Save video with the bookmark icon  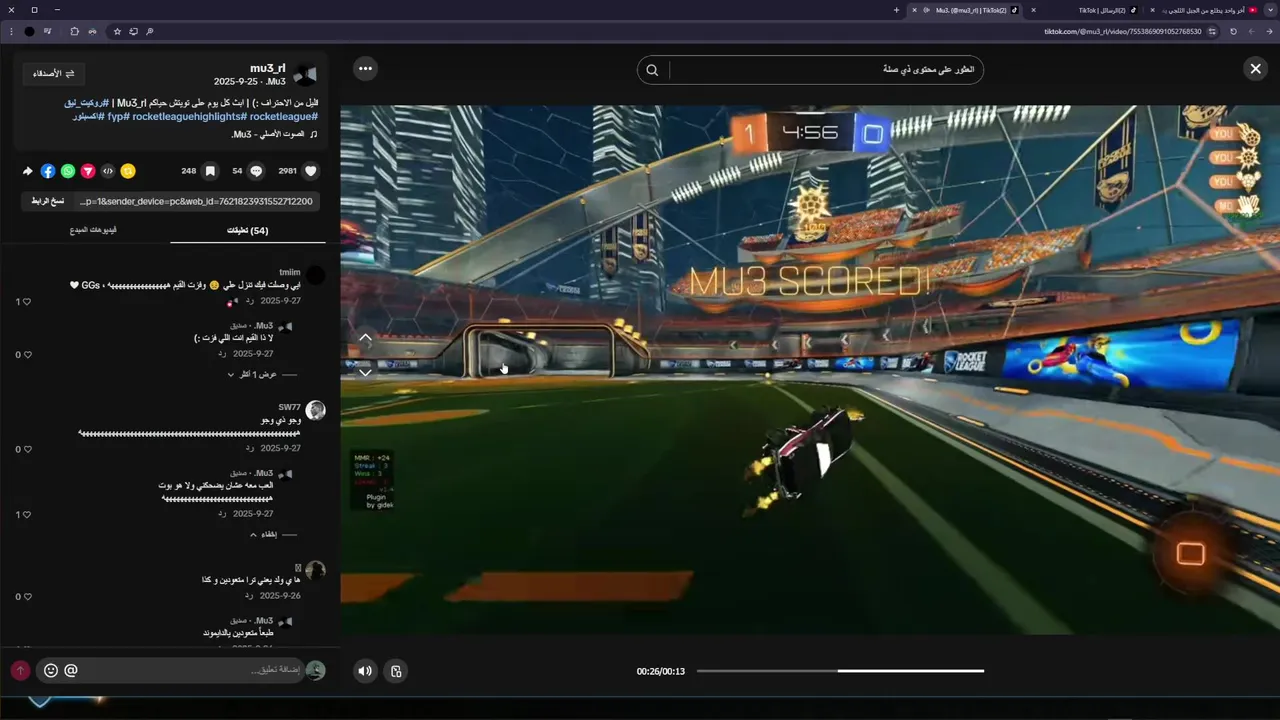(x=210, y=171)
